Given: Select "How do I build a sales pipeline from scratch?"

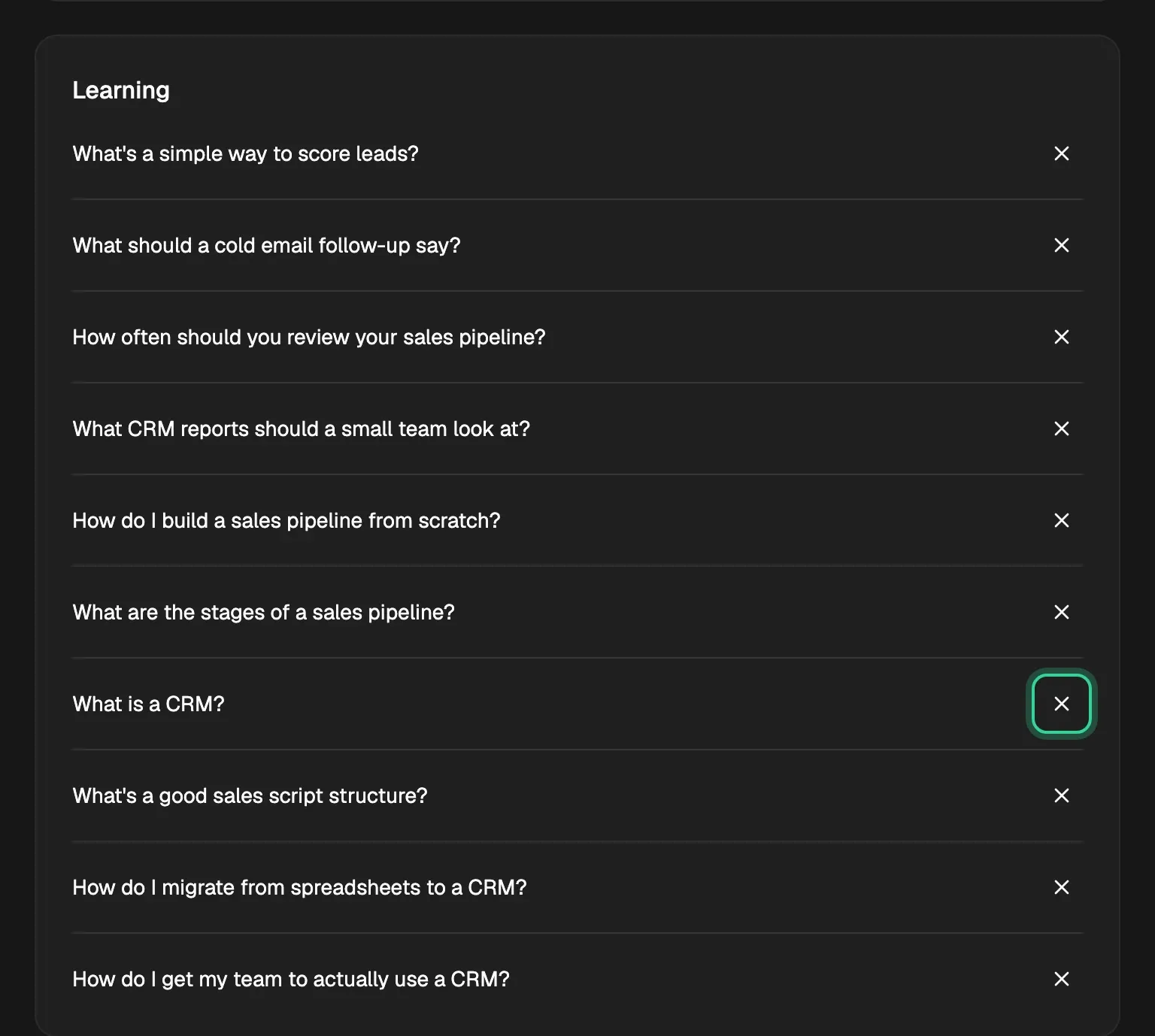Looking at the screenshot, I should click(286, 520).
